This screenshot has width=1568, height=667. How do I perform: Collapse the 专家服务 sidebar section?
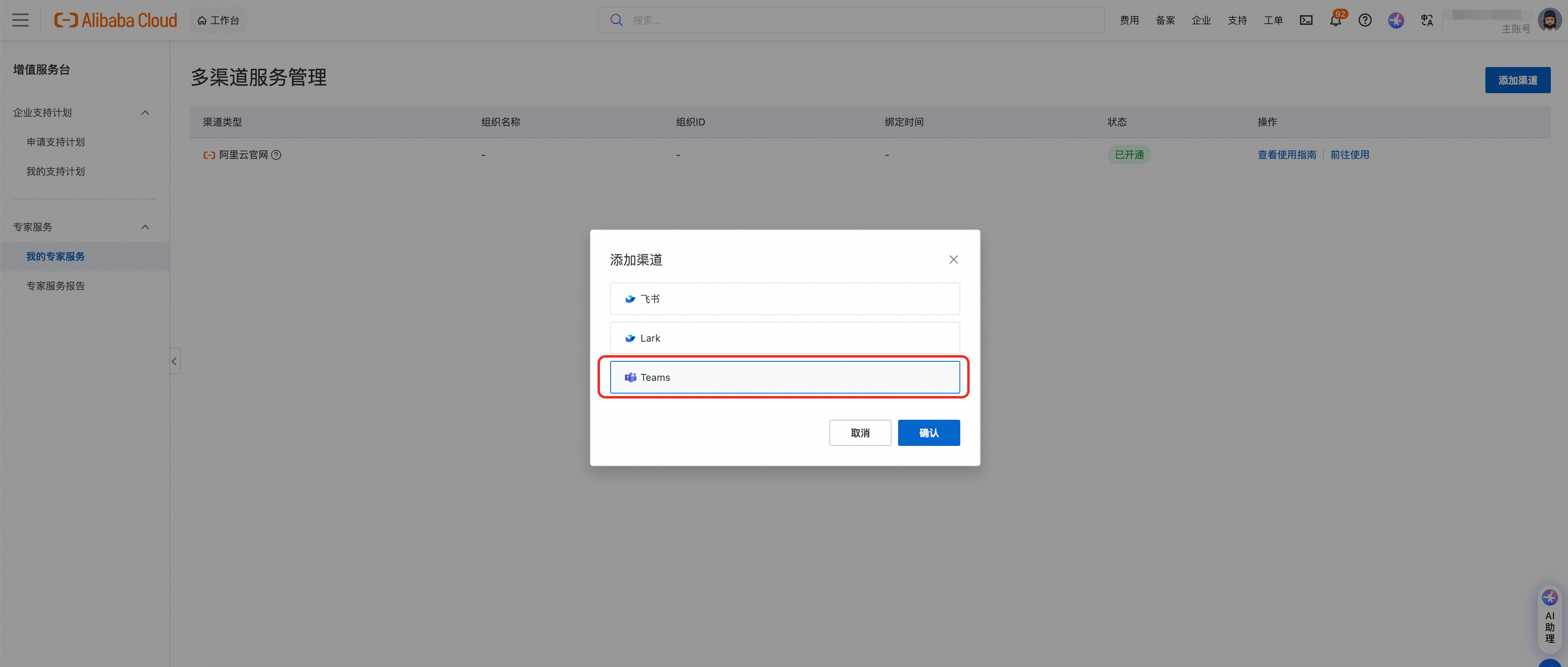coord(145,227)
